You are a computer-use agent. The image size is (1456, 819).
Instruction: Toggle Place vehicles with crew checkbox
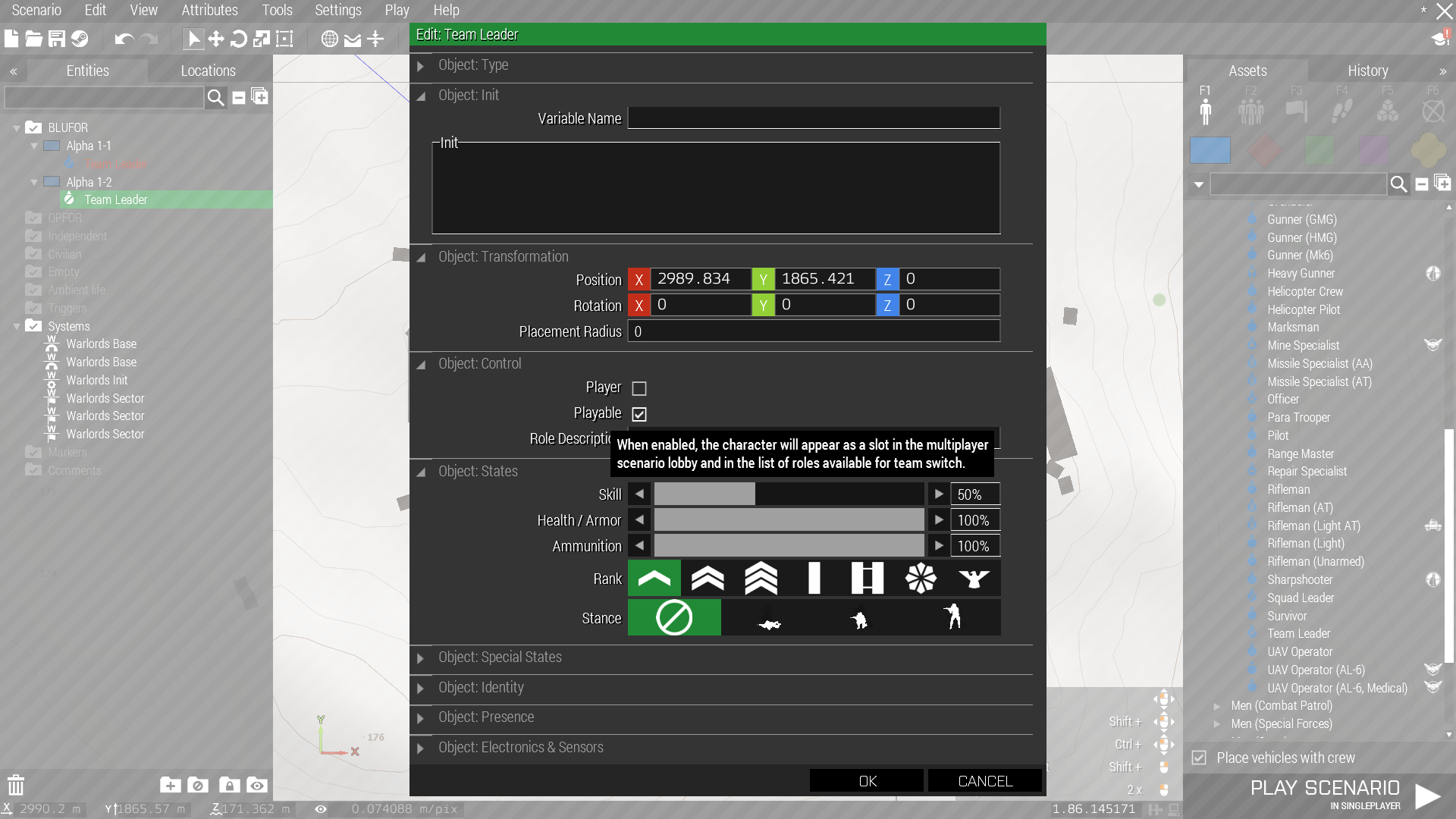1199,758
